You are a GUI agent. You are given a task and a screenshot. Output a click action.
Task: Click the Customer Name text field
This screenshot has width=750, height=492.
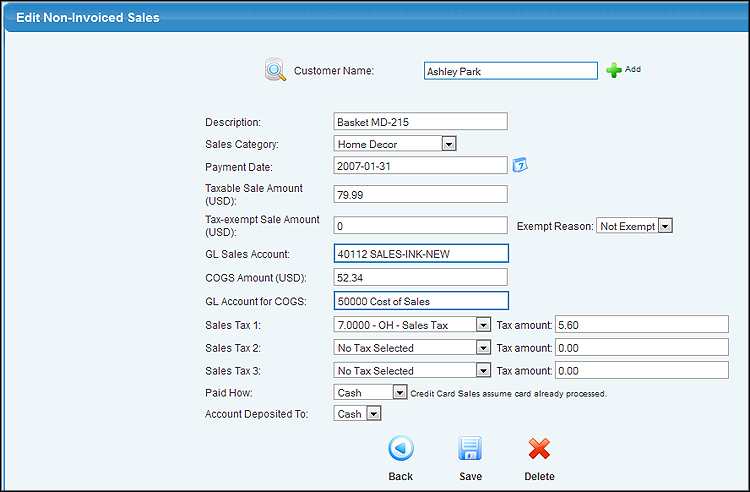pos(510,71)
